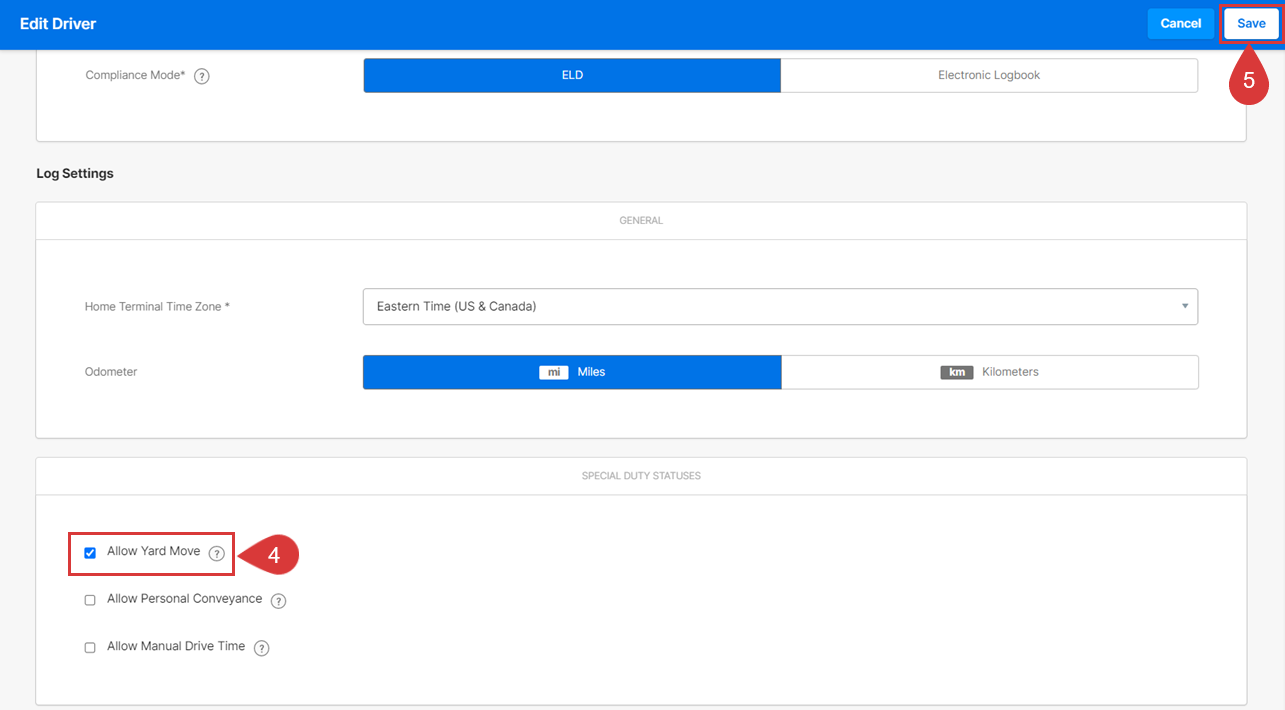The width and height of the screenshot is (1285, 710).
Task: Click the 'mi' badge icon
Action: (554, 372)
